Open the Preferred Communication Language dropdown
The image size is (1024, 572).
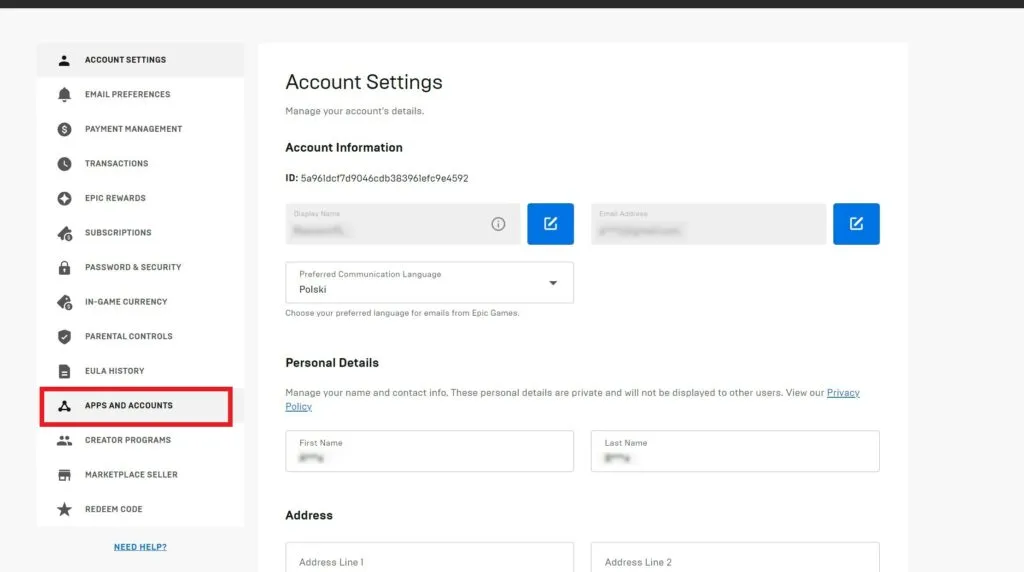coord(429,283)
